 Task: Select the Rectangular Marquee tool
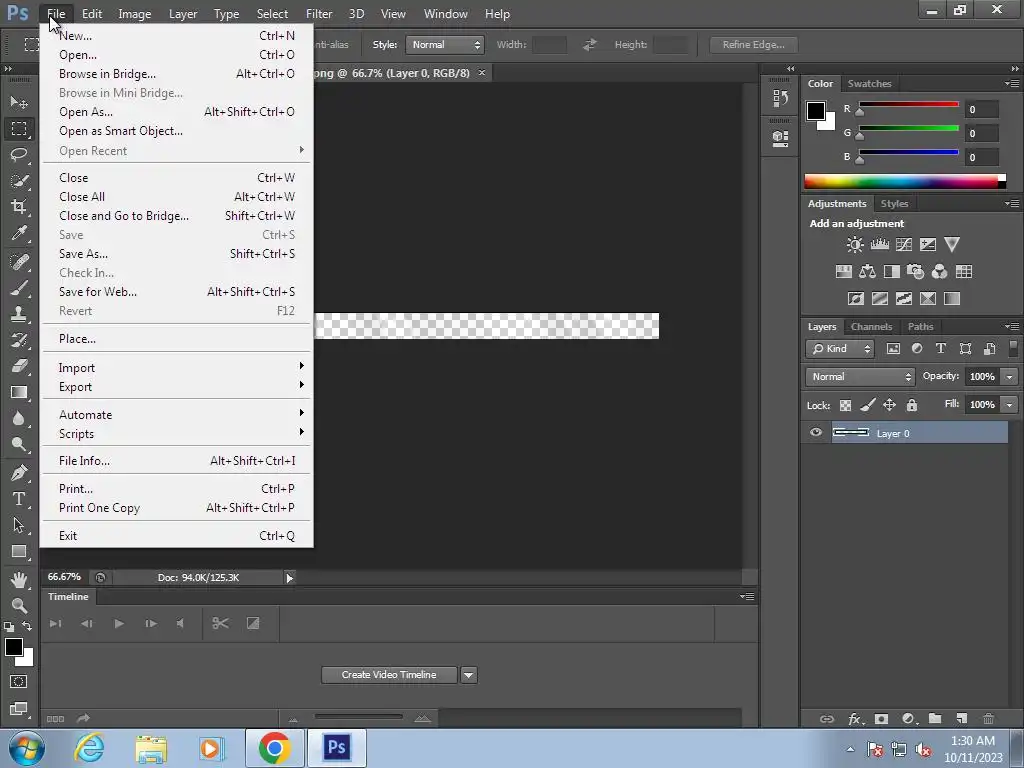click(19, 129)
